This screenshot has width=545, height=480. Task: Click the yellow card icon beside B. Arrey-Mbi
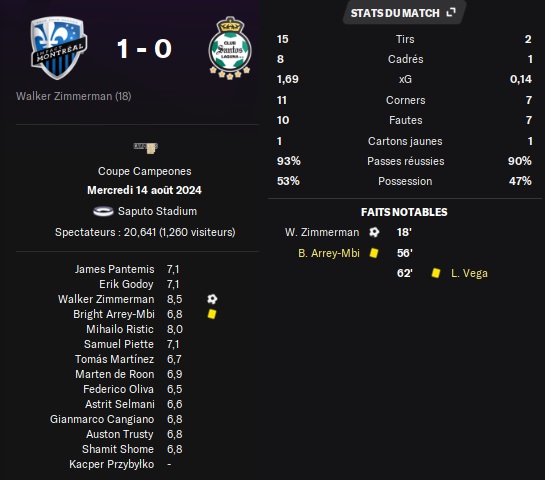pos(374,253)
